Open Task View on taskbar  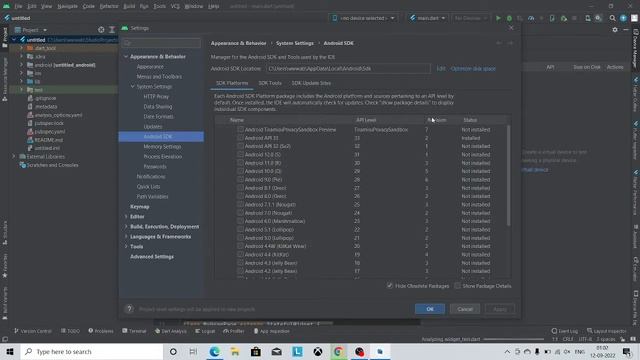[193, 351]
